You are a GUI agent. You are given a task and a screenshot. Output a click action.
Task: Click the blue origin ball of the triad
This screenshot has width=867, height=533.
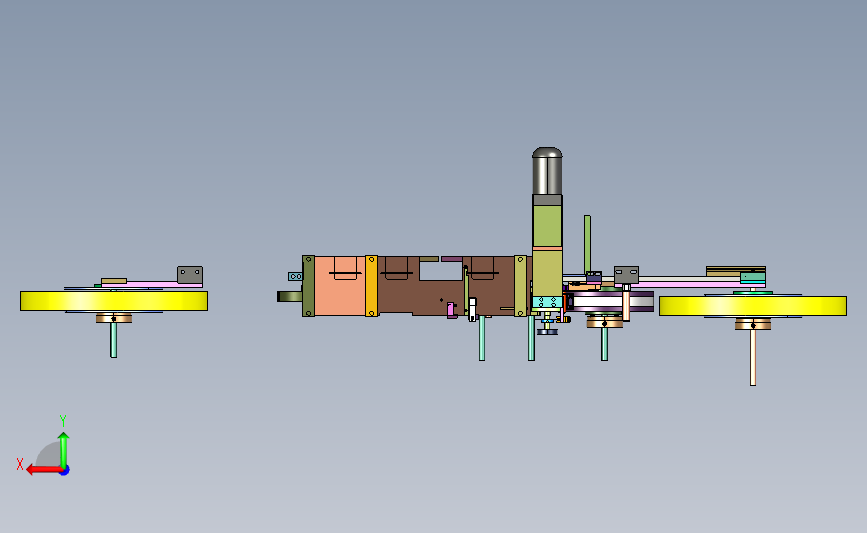coord(65,471)
